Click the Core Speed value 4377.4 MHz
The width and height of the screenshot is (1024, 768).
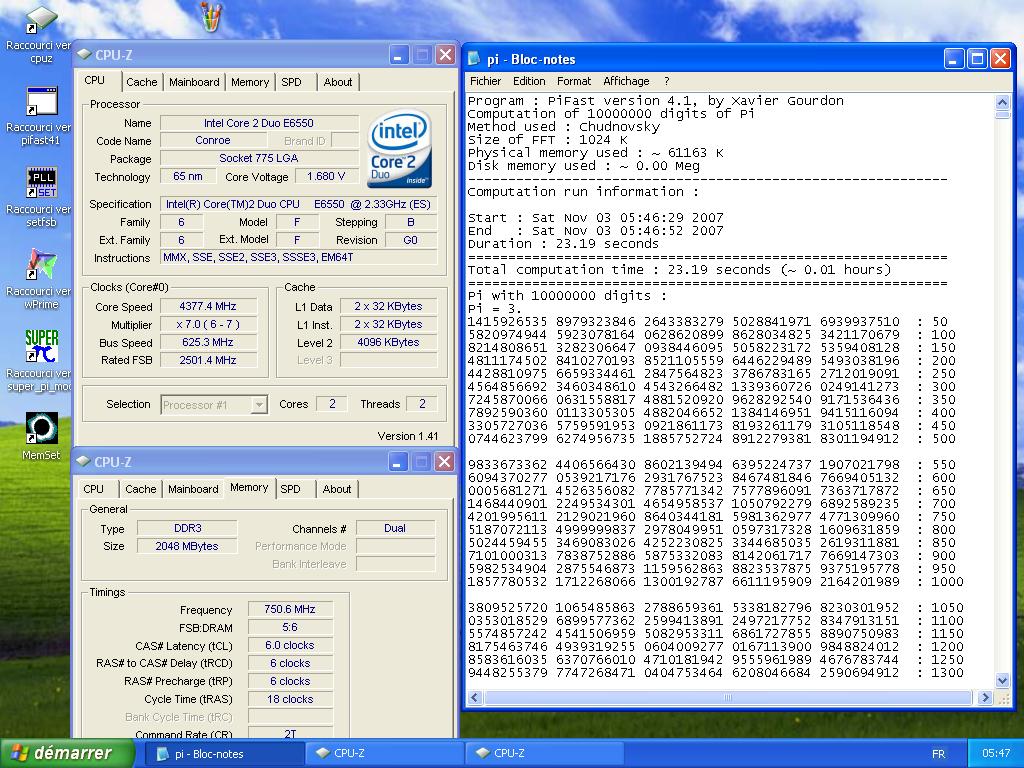208,306
